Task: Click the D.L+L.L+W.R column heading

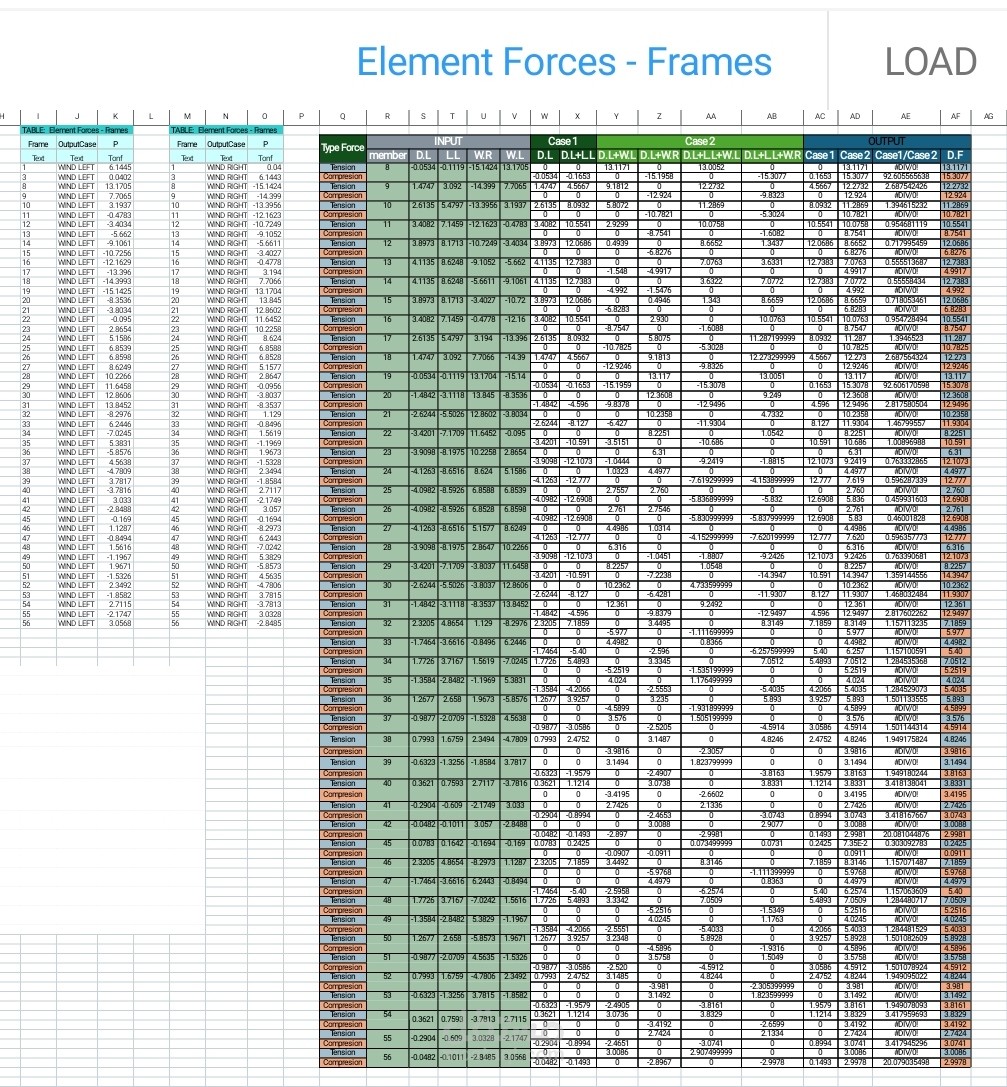Action: pyautogui.click(x=772, y=155)
